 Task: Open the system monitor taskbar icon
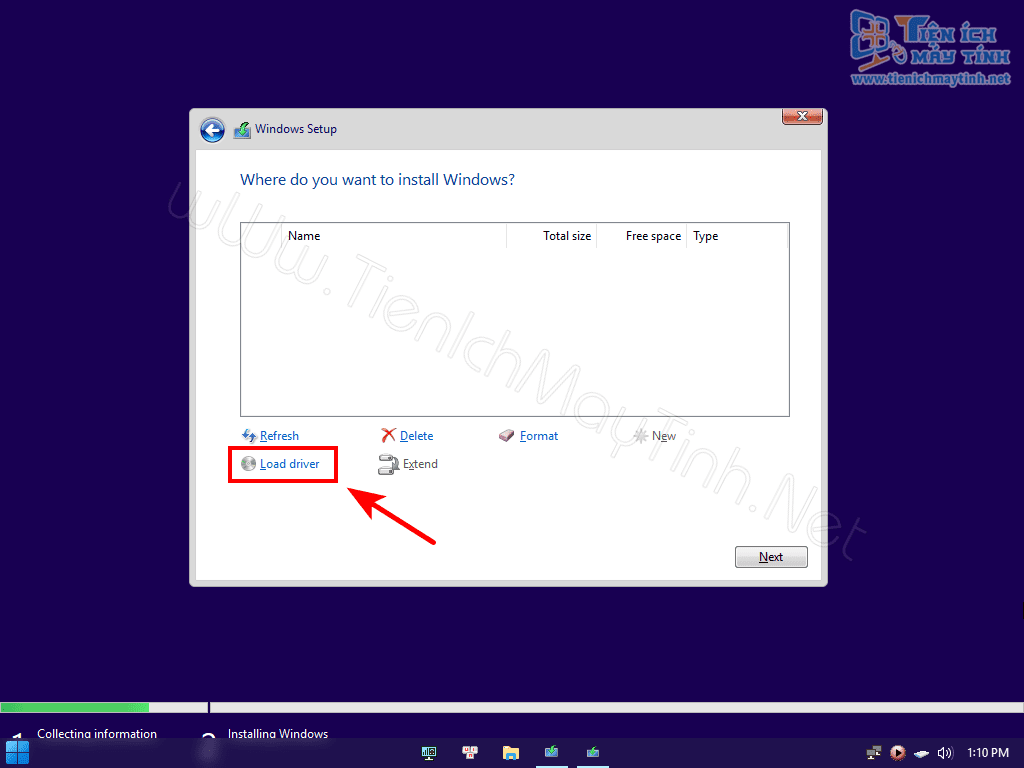[x=429, y=752]
